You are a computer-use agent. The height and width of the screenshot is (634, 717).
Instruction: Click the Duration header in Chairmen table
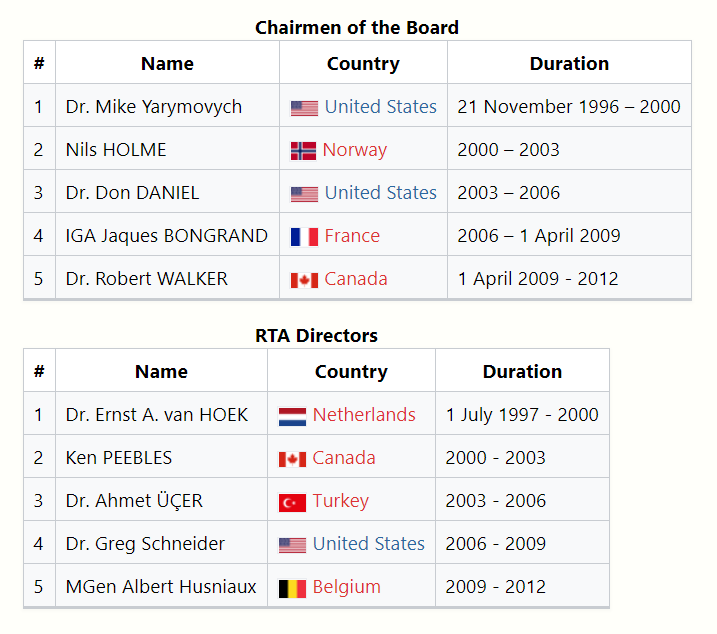(569, 63)
